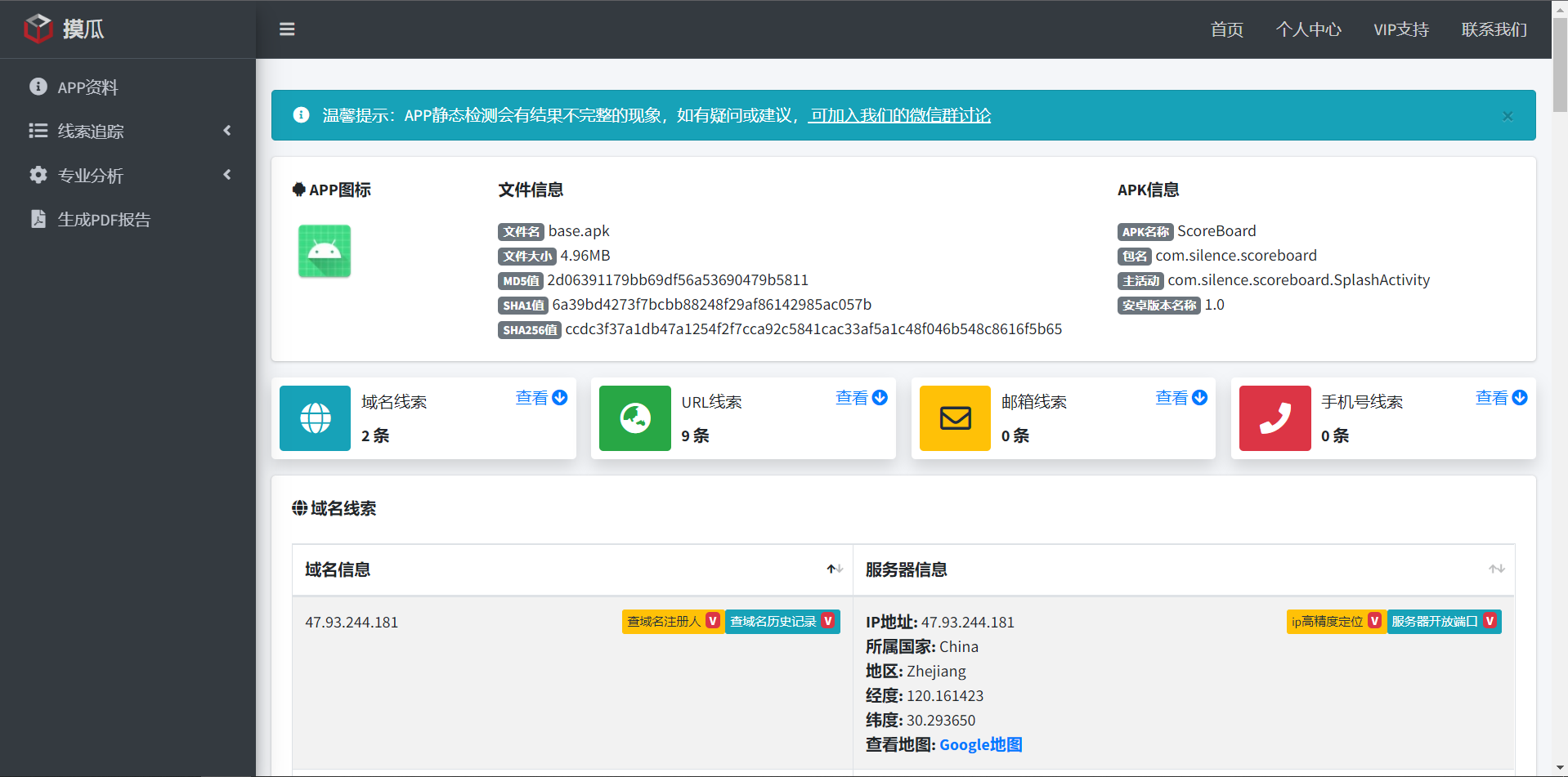Click the Android icon beside APP图标 heading
Viewport: 1568px width, 777px height.
click(x=299, y=190)
